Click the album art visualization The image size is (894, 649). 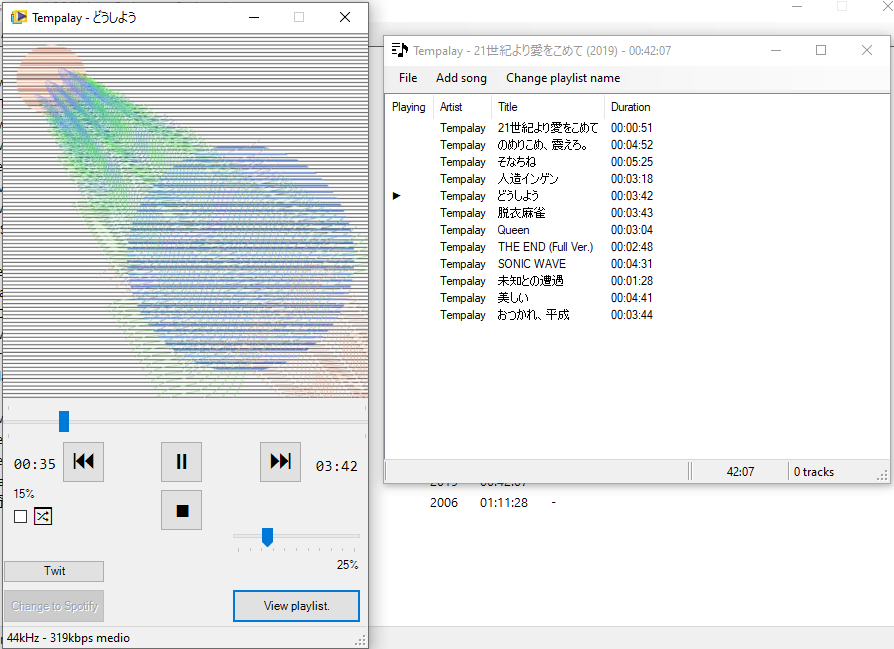pyautogui.click(x=185, y=216)
